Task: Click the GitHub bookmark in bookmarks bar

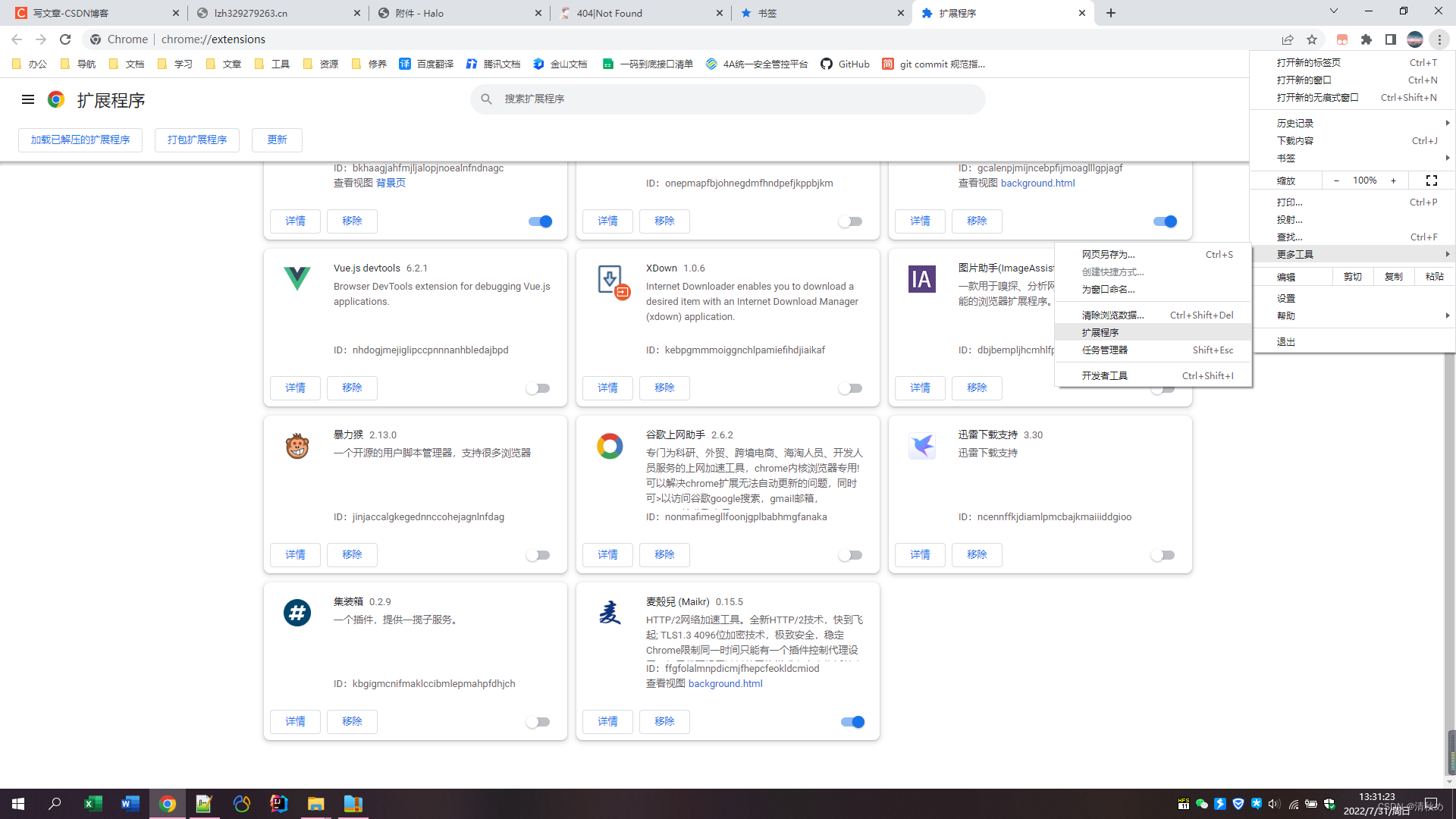Action: click(844, 64)
